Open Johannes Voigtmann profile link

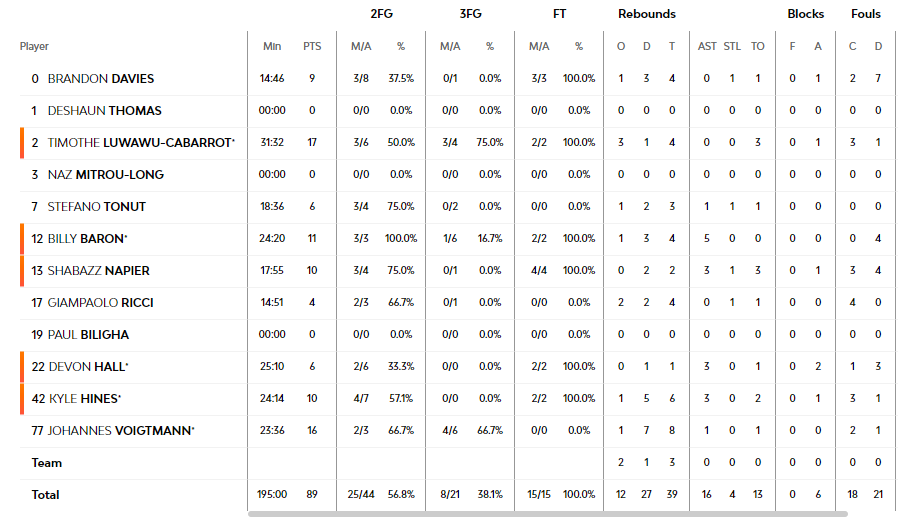(x=121, y=431)
